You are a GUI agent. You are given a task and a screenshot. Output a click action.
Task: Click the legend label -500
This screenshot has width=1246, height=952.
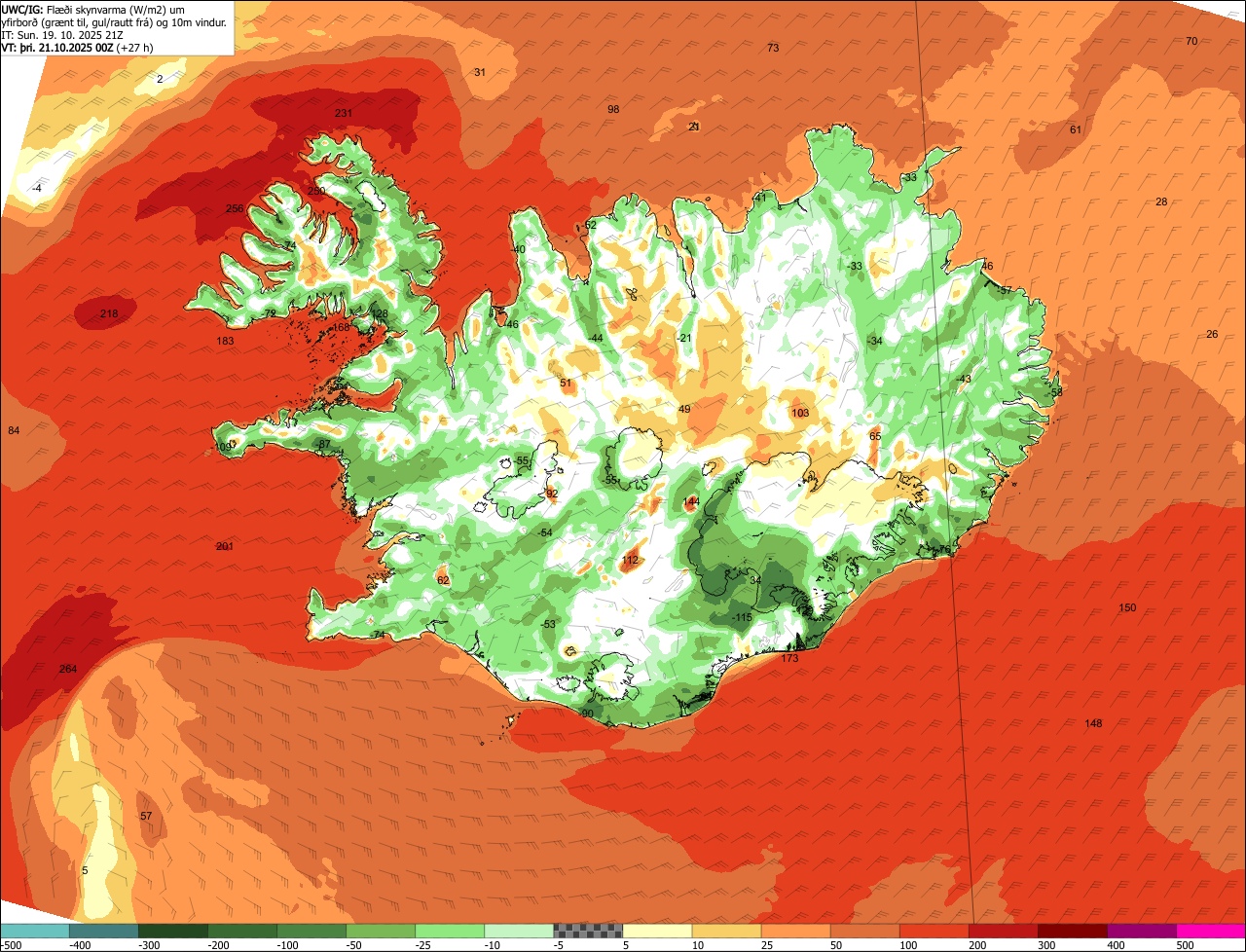pyautogui.click(x=12, y=944)
